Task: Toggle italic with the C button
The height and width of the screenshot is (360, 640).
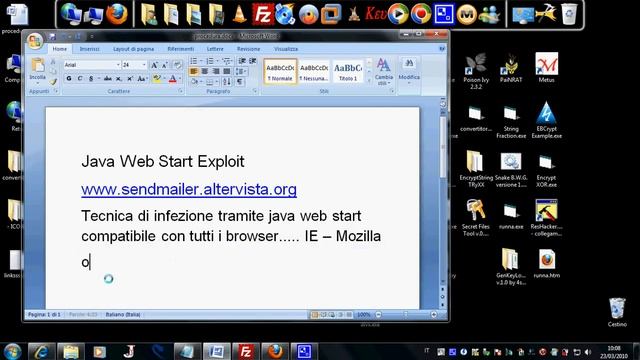Action: [x=80, y=78]
